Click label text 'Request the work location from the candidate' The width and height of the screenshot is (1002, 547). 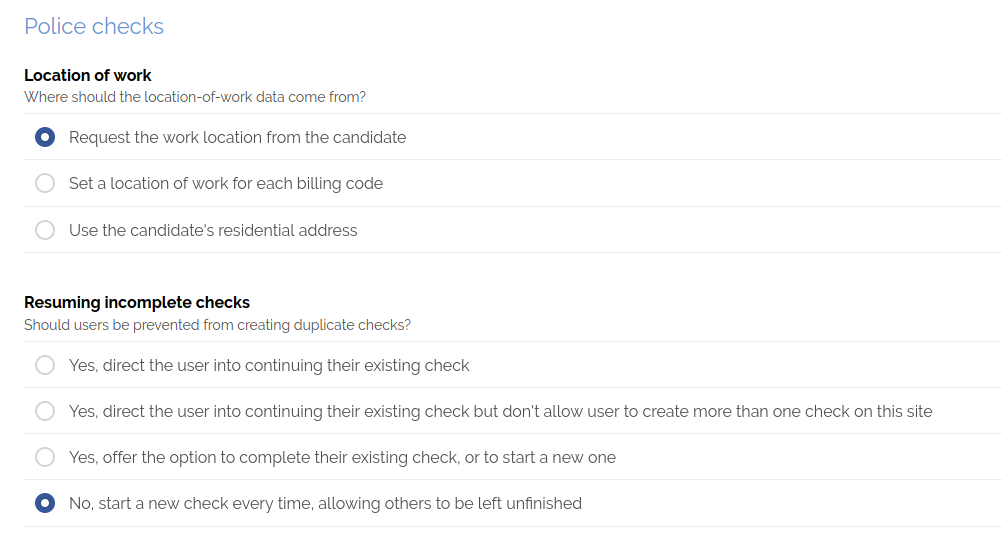pyautogui.click(x=237, y=137)
